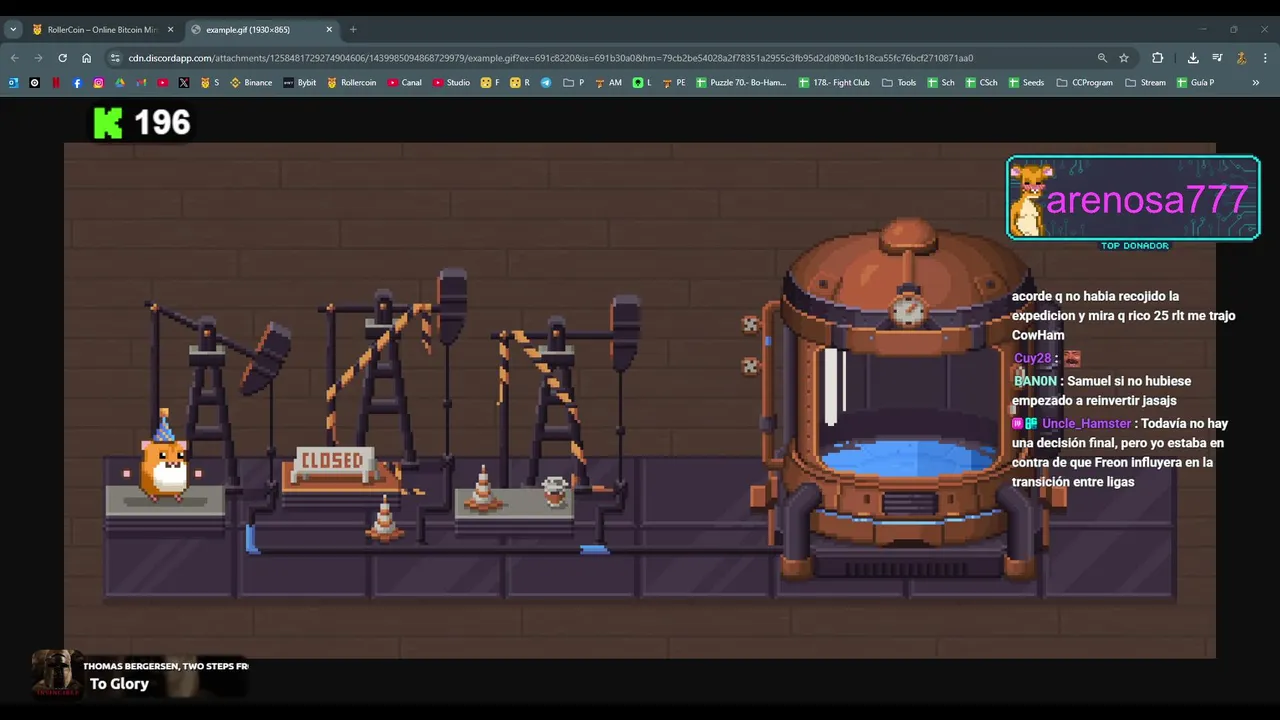This screenshot has width=1280, height=720.
Task: Click the Cuy28 chat username
Action: coord(1032,358)
